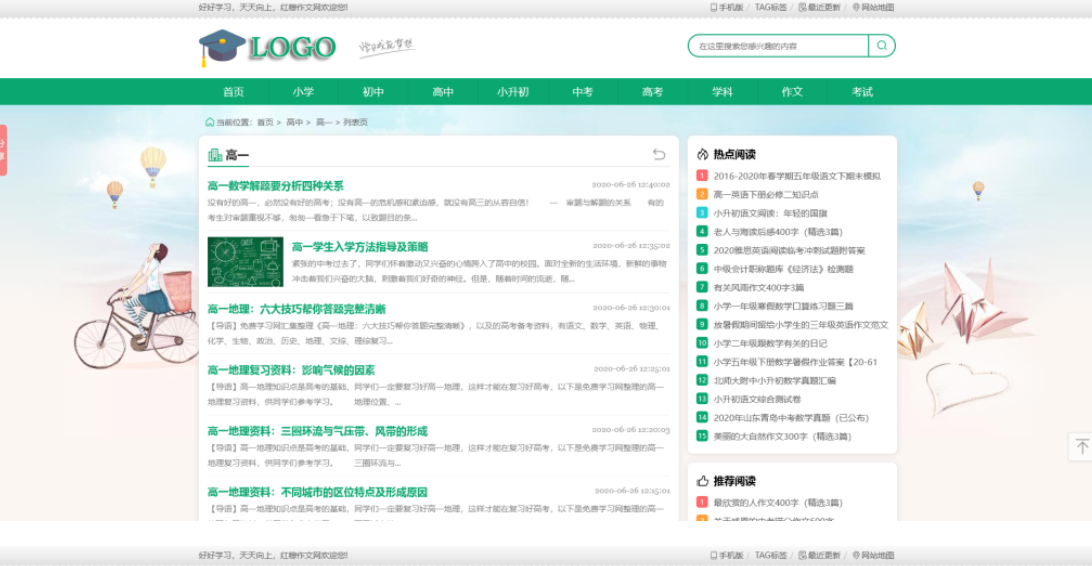The image size is (1092, 566).
Task: Click 首页 in the breadcrumb path
Action: tap(265, 122)
